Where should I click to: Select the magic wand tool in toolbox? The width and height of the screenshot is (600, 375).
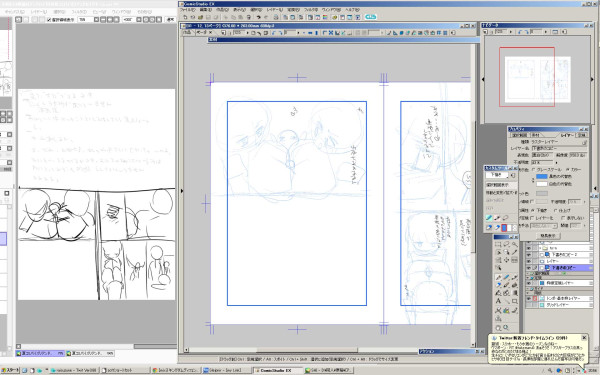(514, 244)
